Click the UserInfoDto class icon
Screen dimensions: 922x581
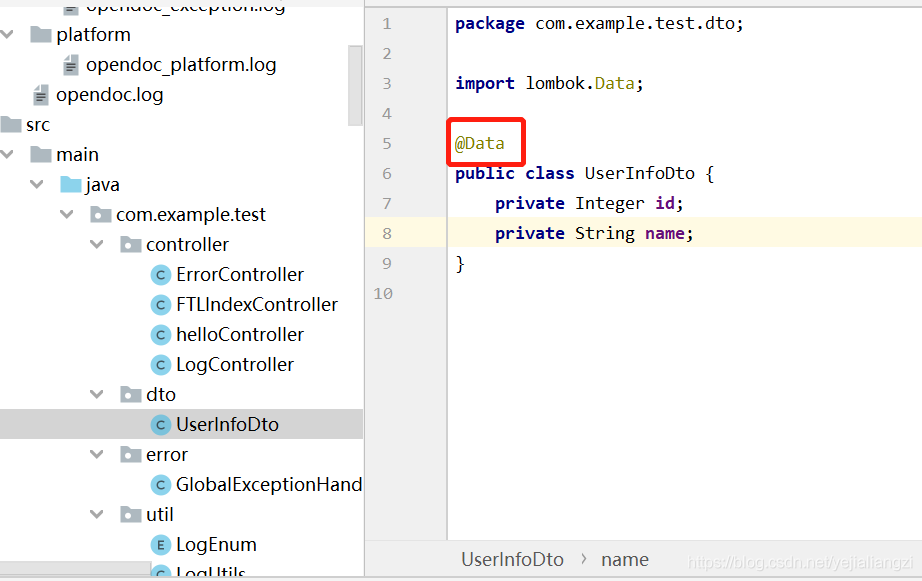coord(161,425)
